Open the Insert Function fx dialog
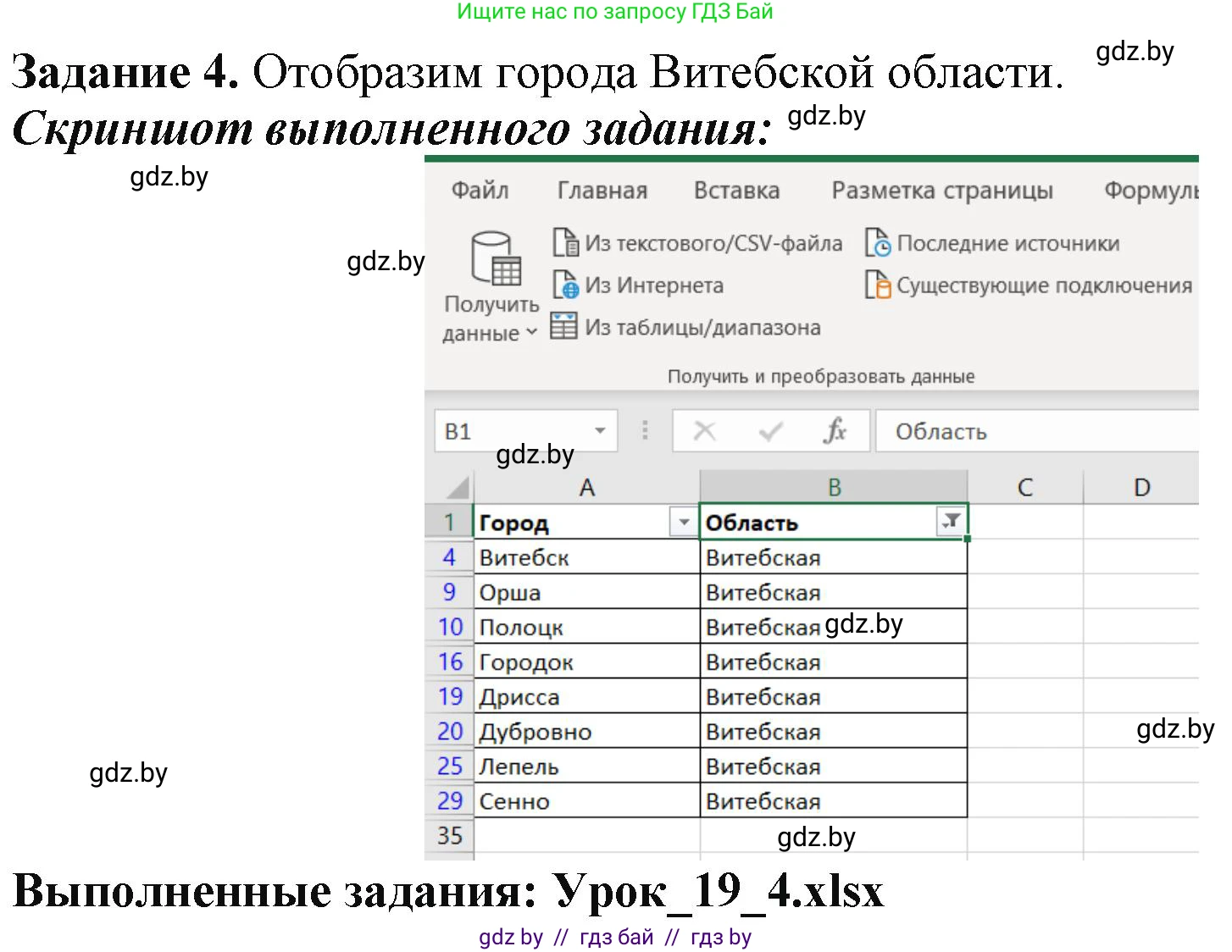Screen dimensions: 1232x952 (835, 430)
